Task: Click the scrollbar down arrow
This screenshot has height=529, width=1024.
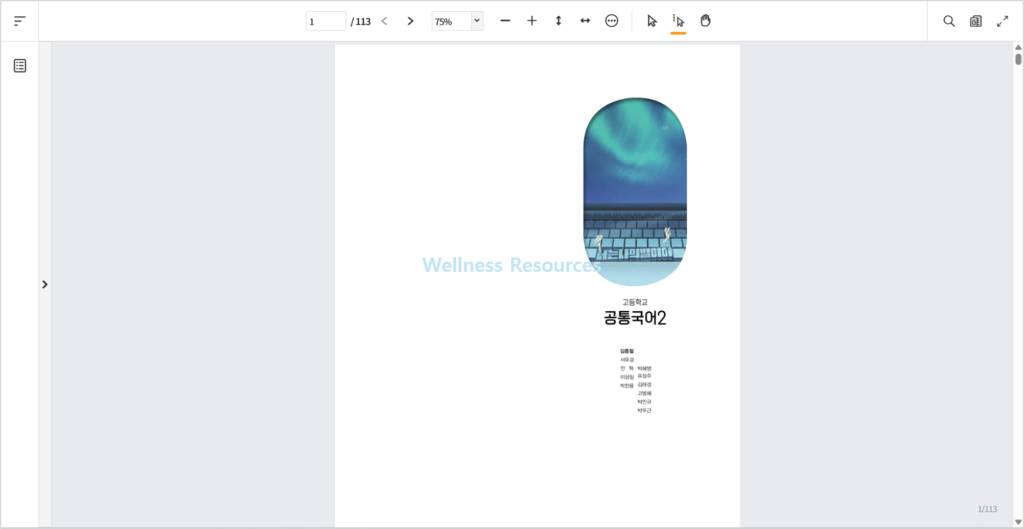Action: 1018,522
